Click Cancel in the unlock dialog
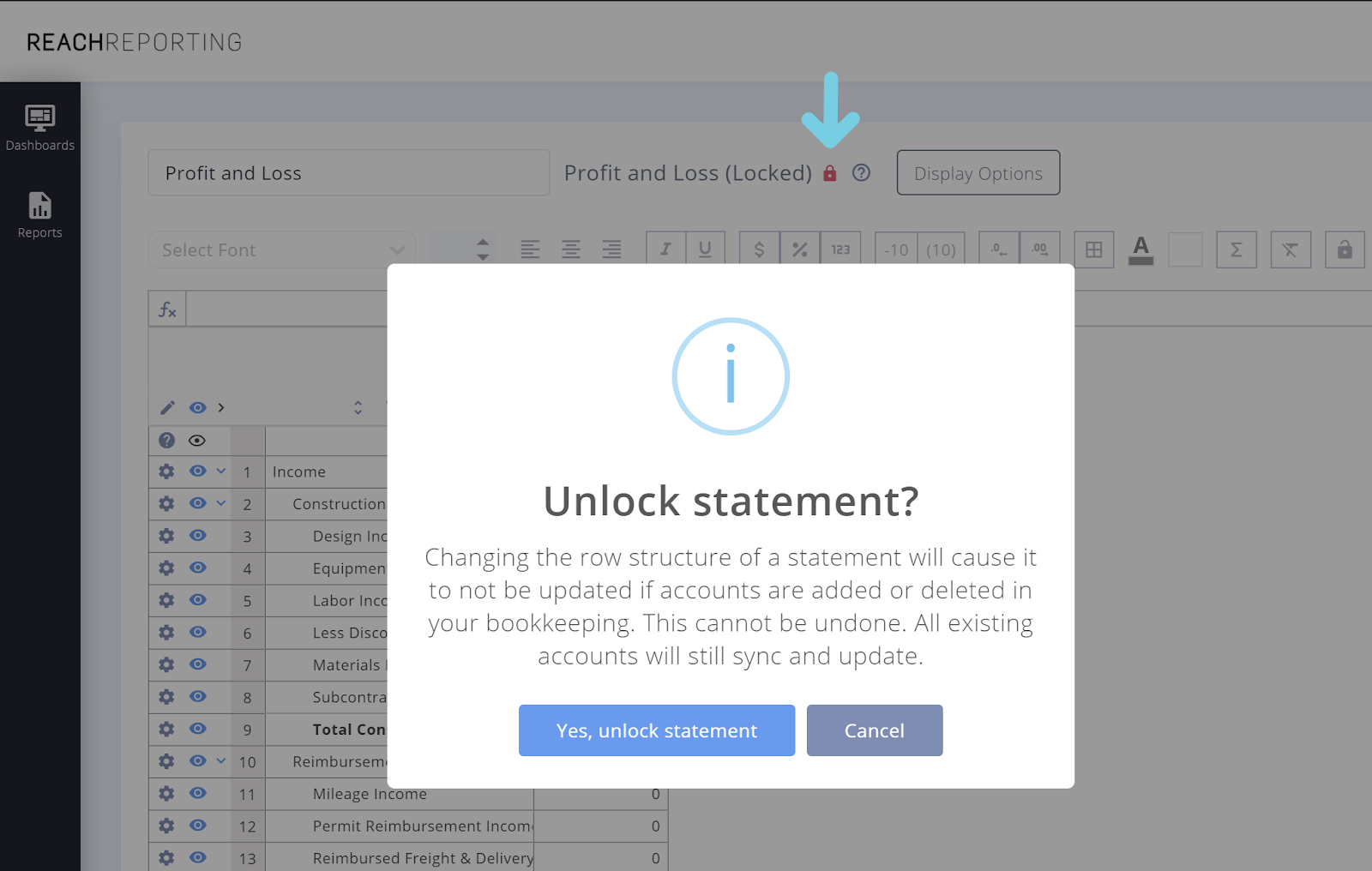The image size is (1372, 871). (874, 730)
